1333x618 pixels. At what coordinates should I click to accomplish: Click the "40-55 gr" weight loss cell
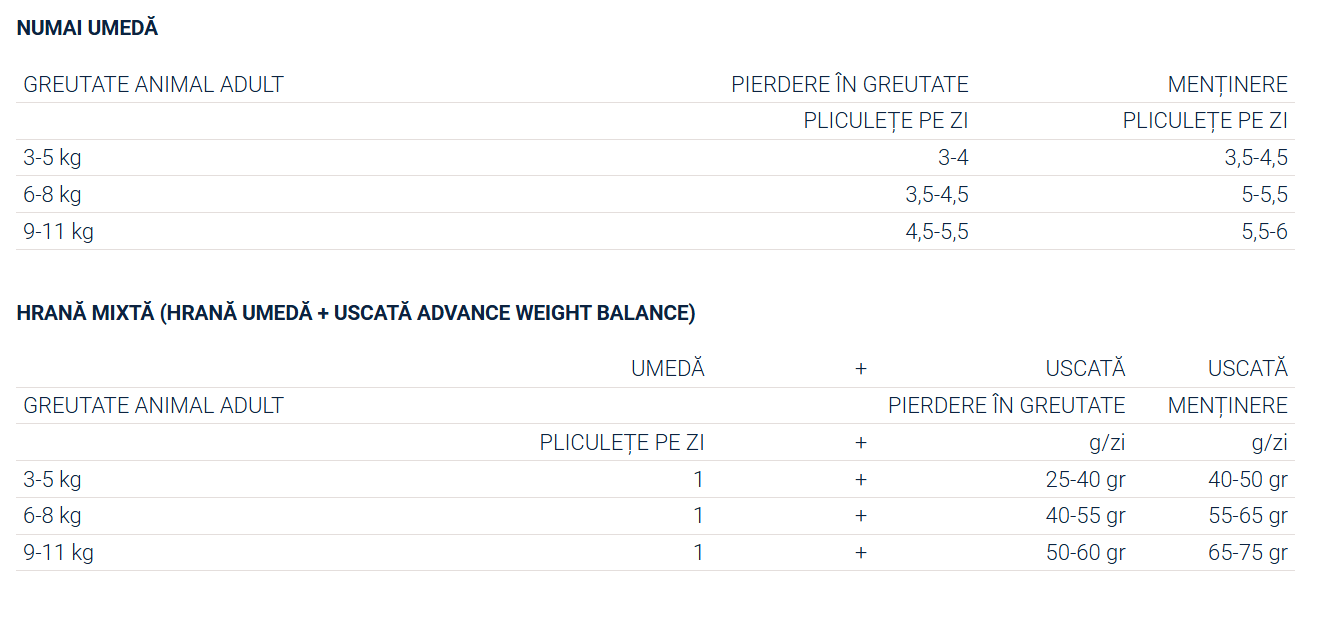1085,516
